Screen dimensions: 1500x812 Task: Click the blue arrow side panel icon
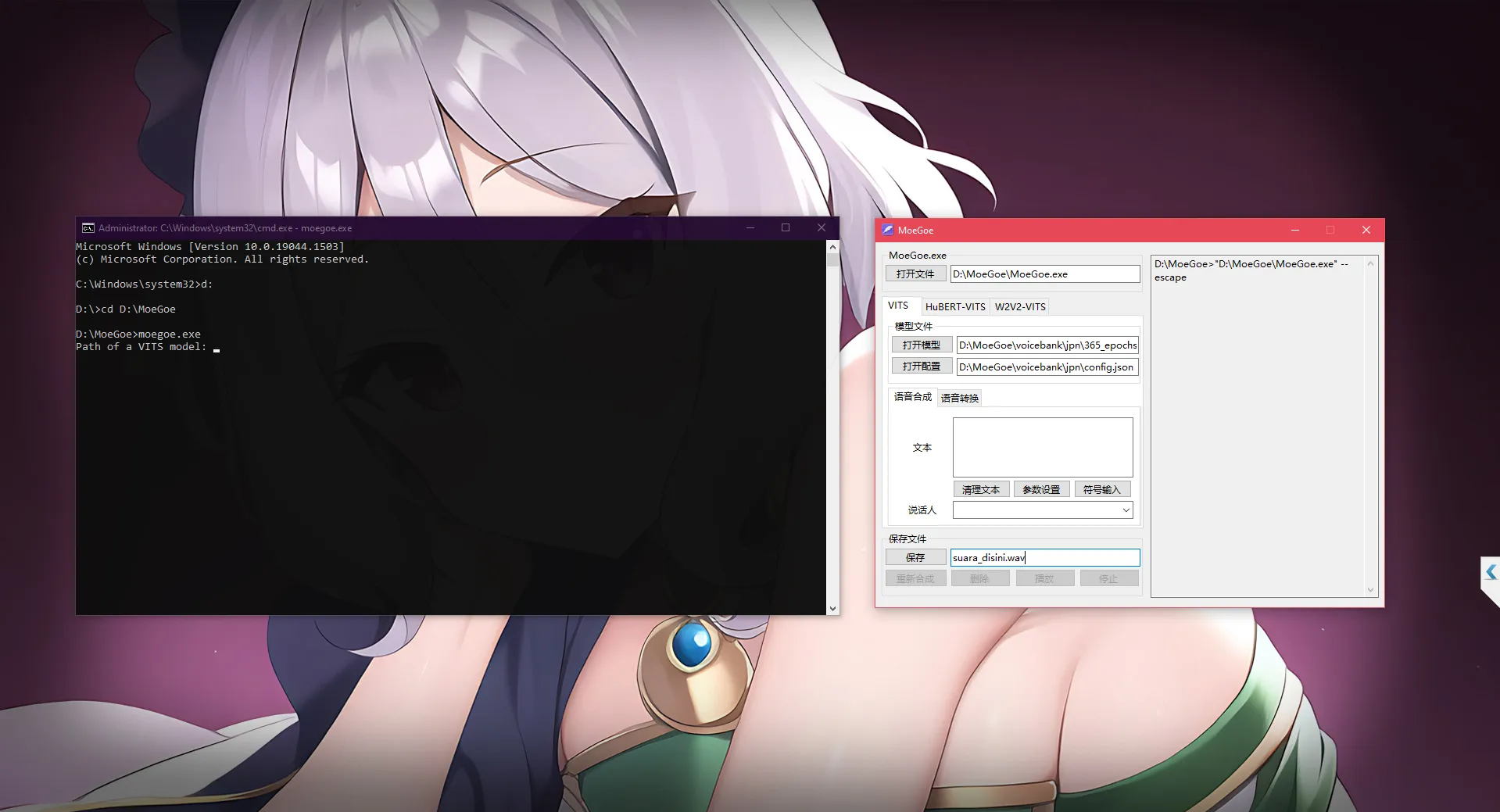tap(1491, 572)
